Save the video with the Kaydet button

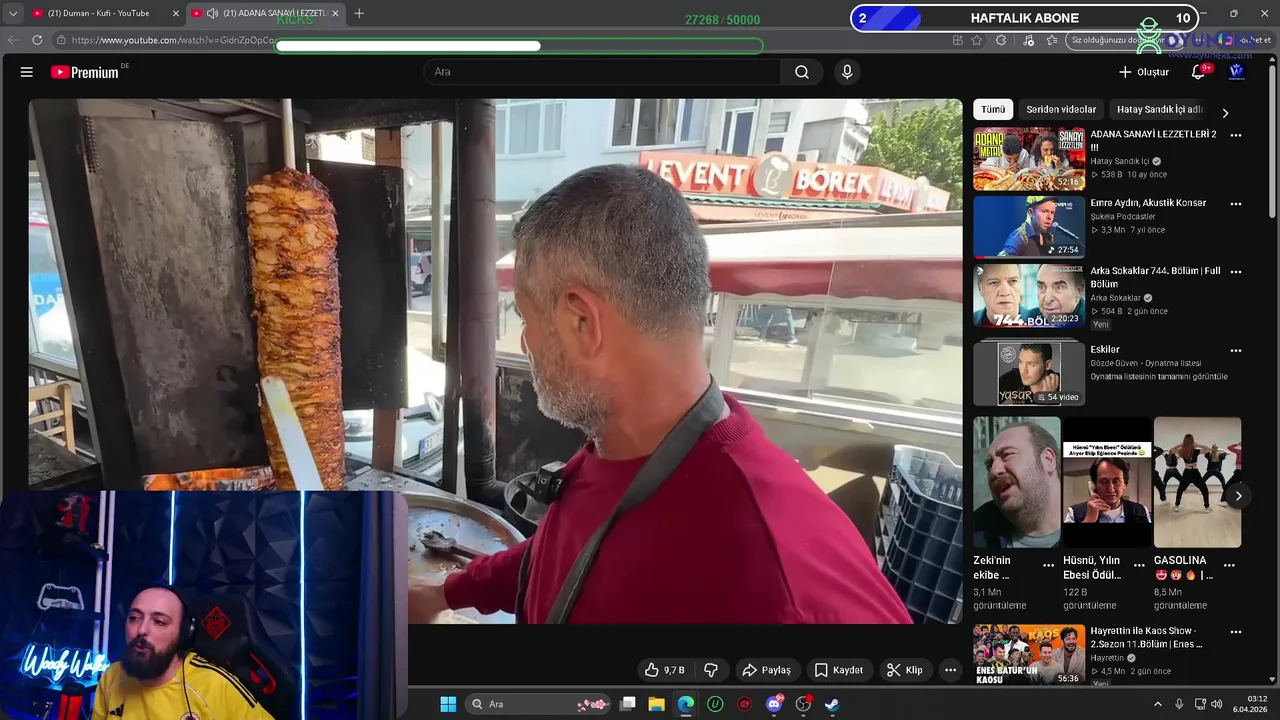838,670
